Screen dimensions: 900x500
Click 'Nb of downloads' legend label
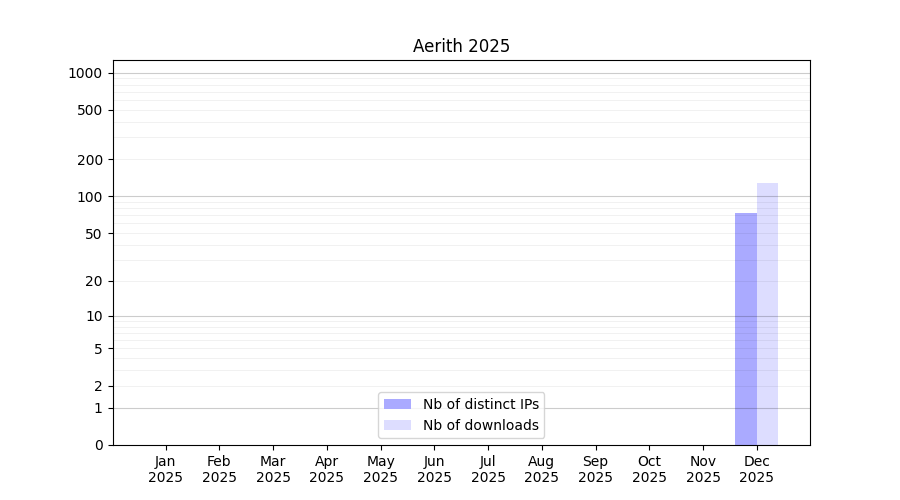click(481, 425)
